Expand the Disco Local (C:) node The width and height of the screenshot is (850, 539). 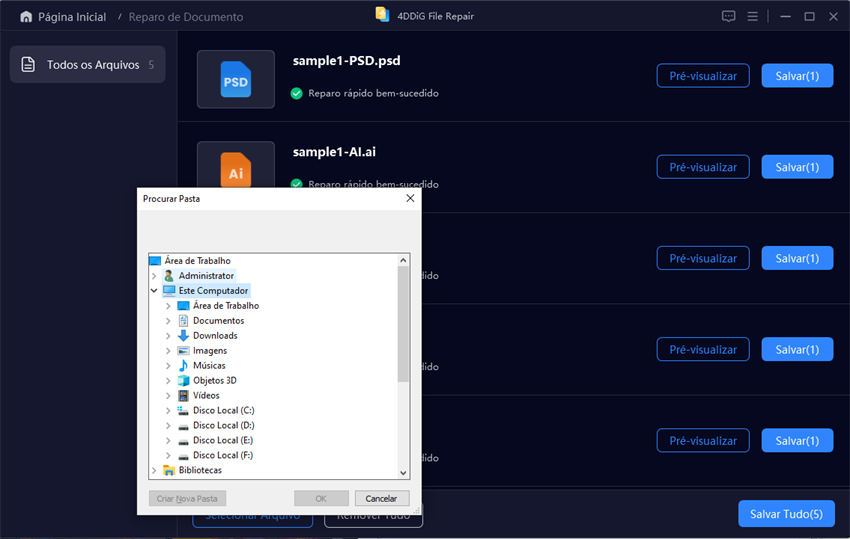click(x=168, y=410)
